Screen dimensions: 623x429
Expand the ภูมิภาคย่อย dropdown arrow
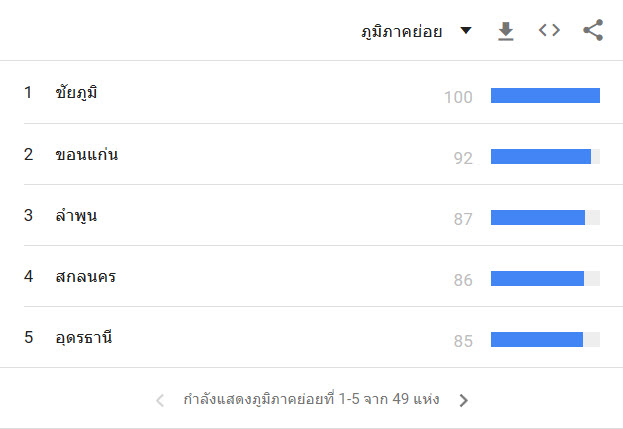click(466, 30)
